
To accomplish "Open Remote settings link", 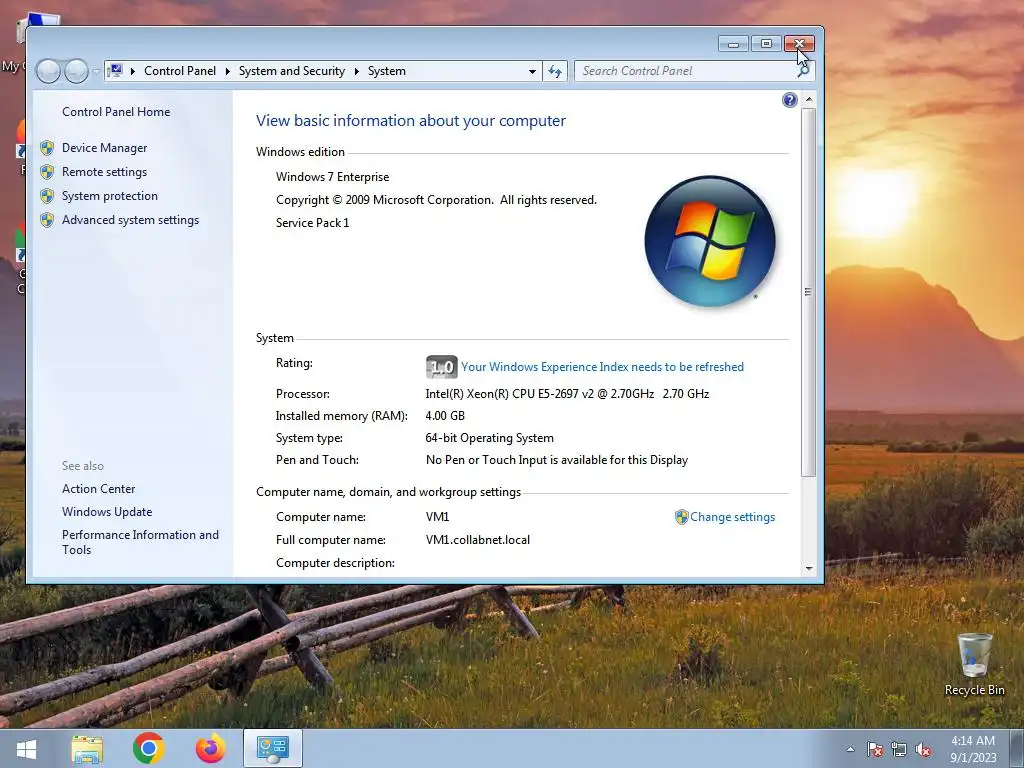I will pyautogui.click(x=104, y=172).
